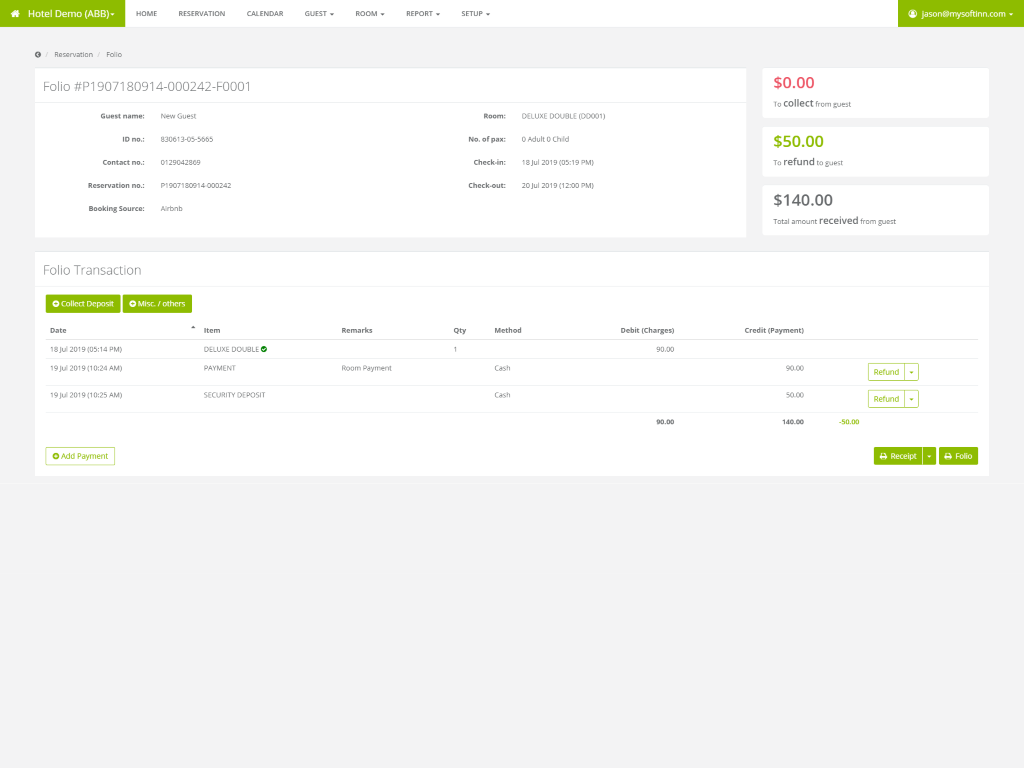Click the back arrow icon in breadcrumb
The width and height of the screenshot is (1024, 768).
coord(38,54)
